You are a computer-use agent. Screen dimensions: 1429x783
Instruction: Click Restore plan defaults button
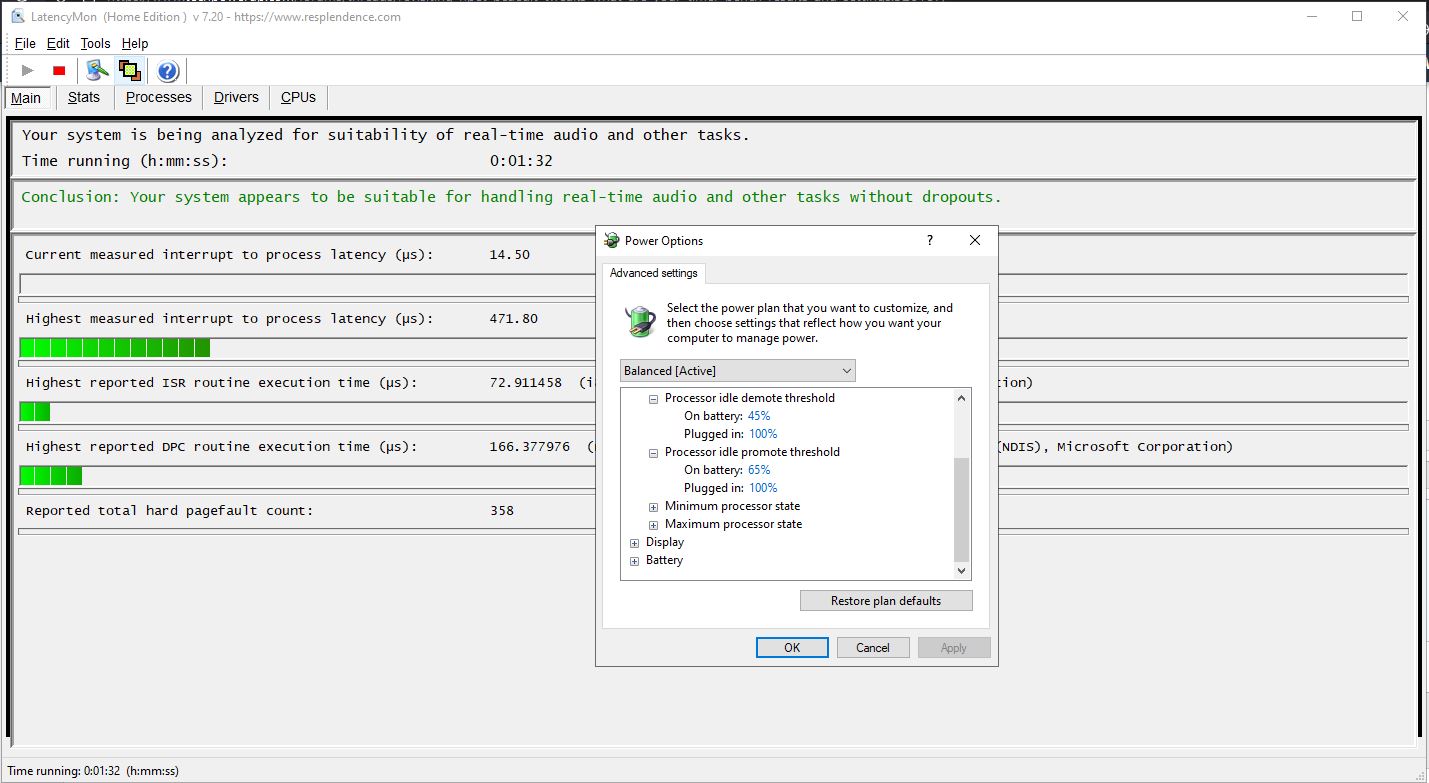[886, 601]
